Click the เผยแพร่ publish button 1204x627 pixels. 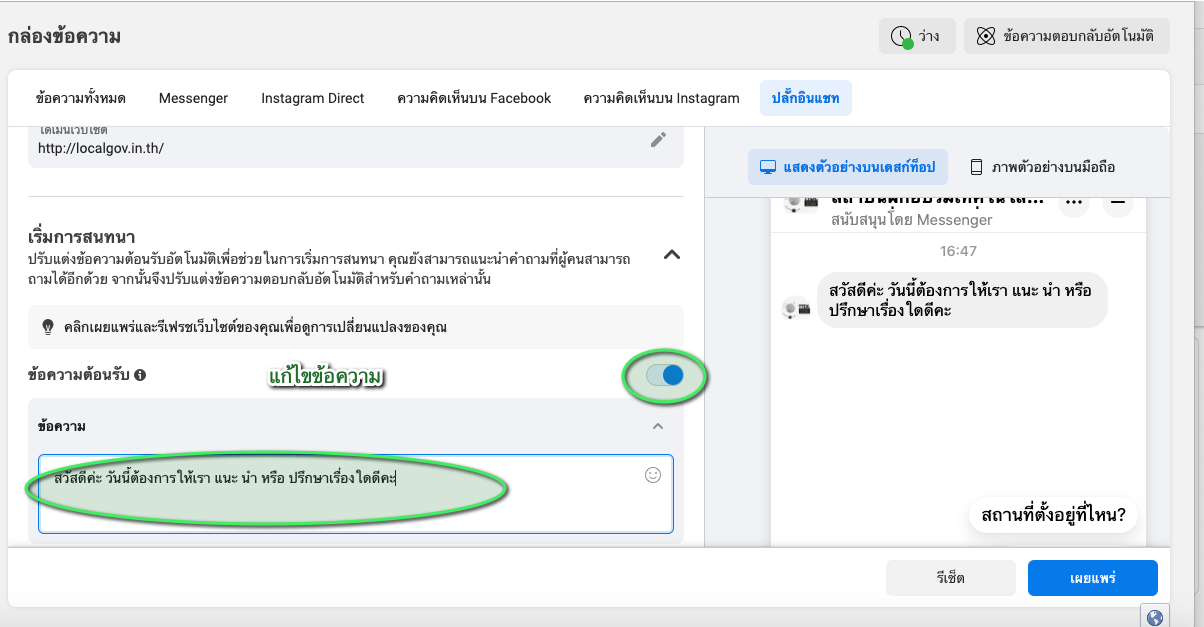(1092, 578)
